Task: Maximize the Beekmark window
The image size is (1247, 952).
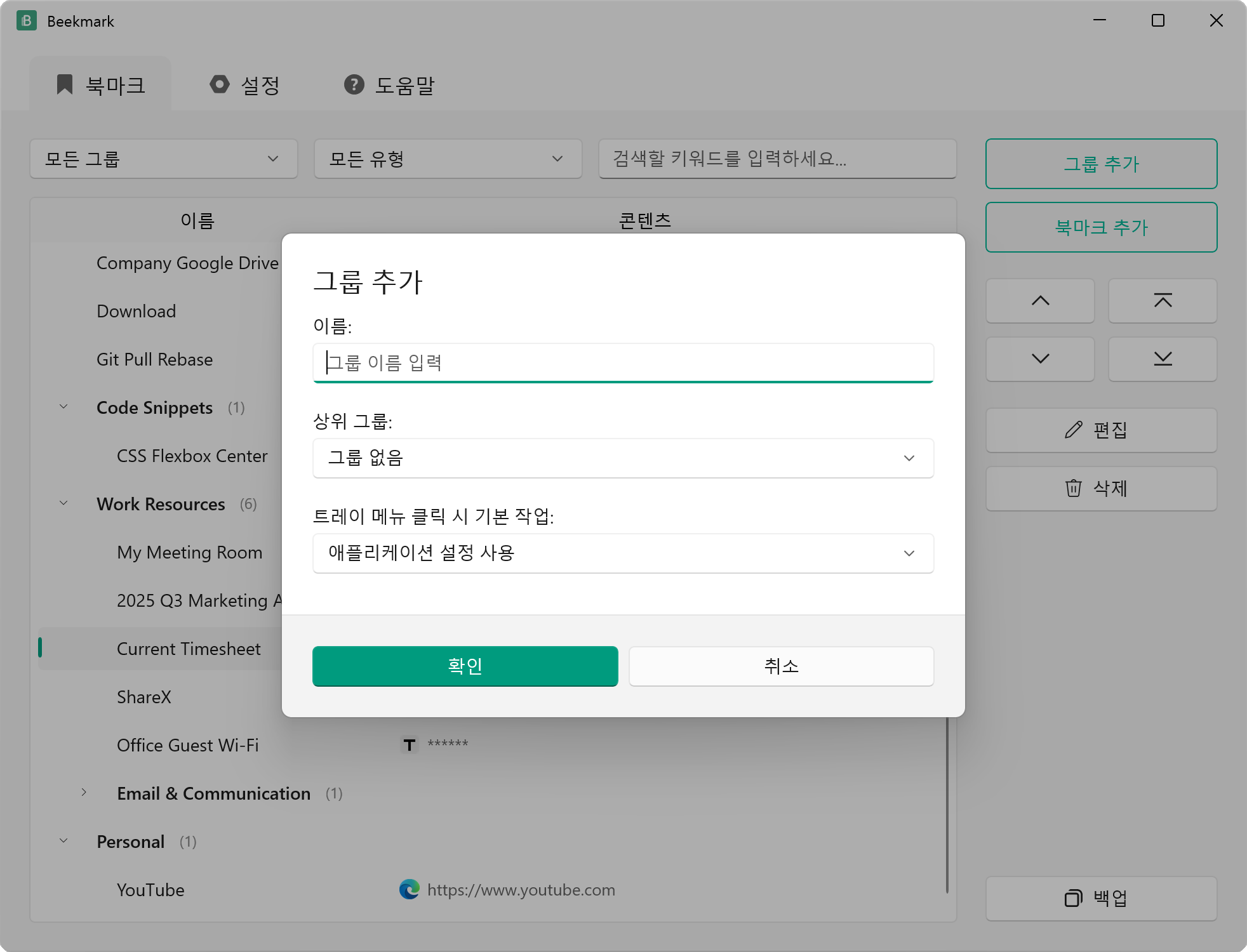Action: click(1158, 20)
